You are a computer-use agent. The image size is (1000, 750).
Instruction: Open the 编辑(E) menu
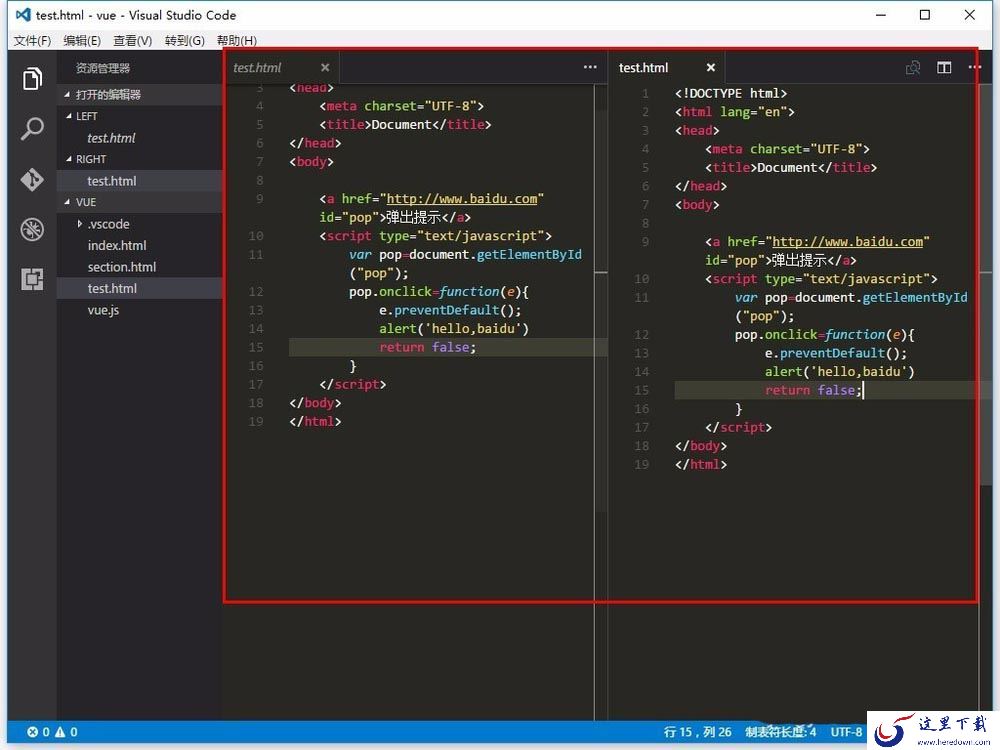pos(82,41)
